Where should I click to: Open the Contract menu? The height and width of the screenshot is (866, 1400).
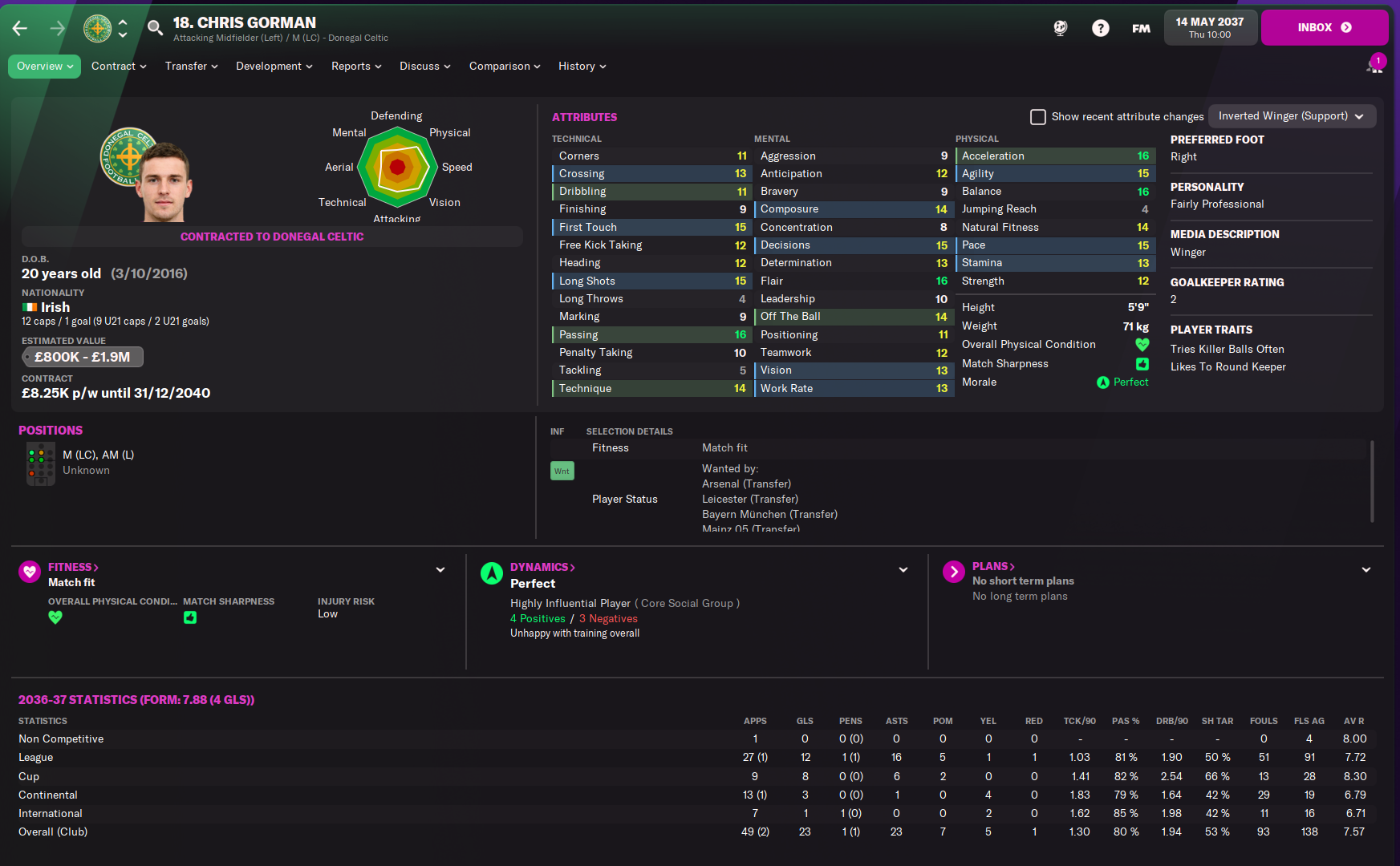[x=119, y=67]
